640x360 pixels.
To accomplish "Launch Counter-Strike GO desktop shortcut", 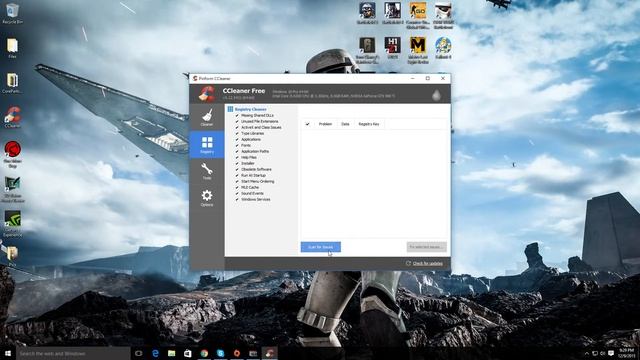I will (418, 16).
